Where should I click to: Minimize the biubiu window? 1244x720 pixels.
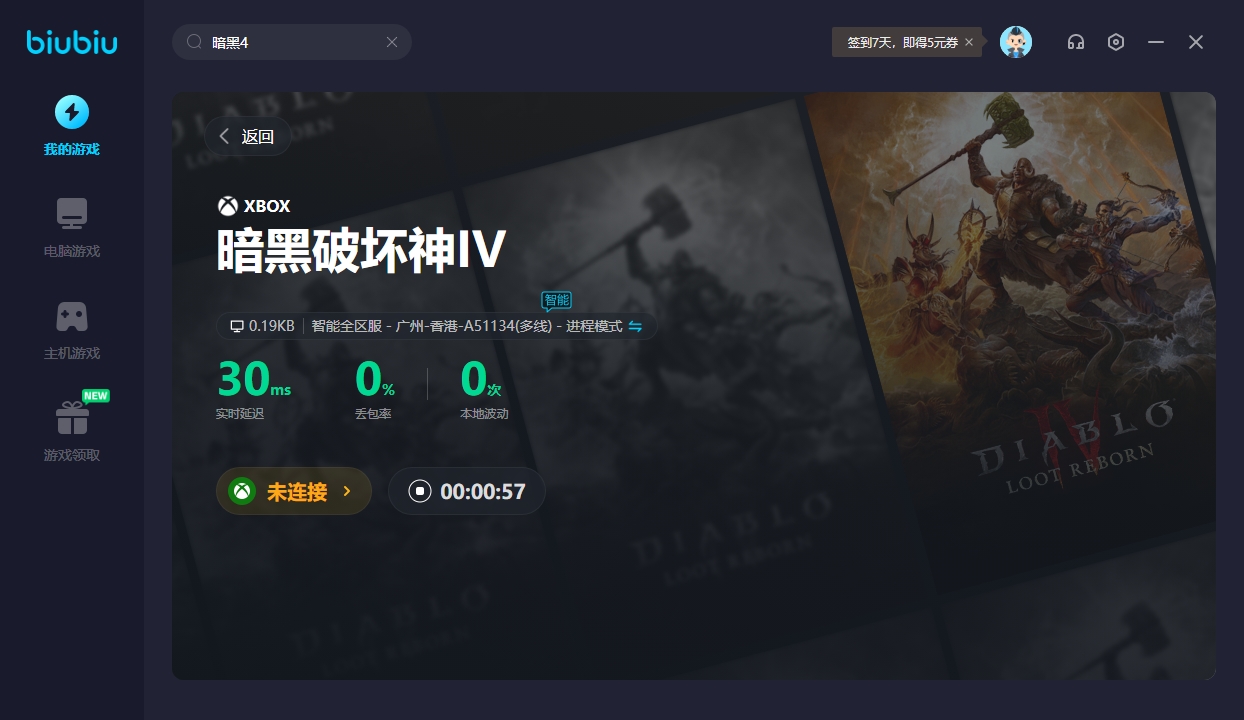tap(1156, 42)
